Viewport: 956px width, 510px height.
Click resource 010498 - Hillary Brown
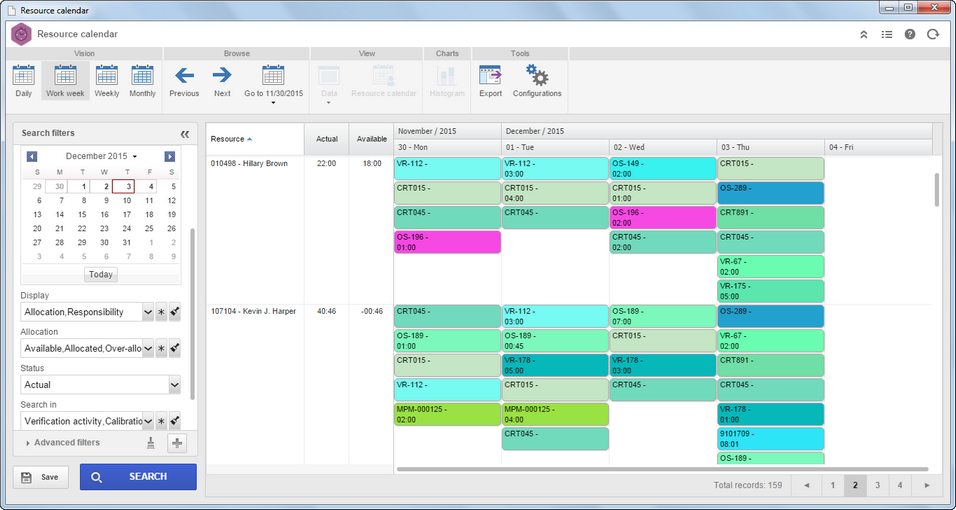(x=249, y=163)
